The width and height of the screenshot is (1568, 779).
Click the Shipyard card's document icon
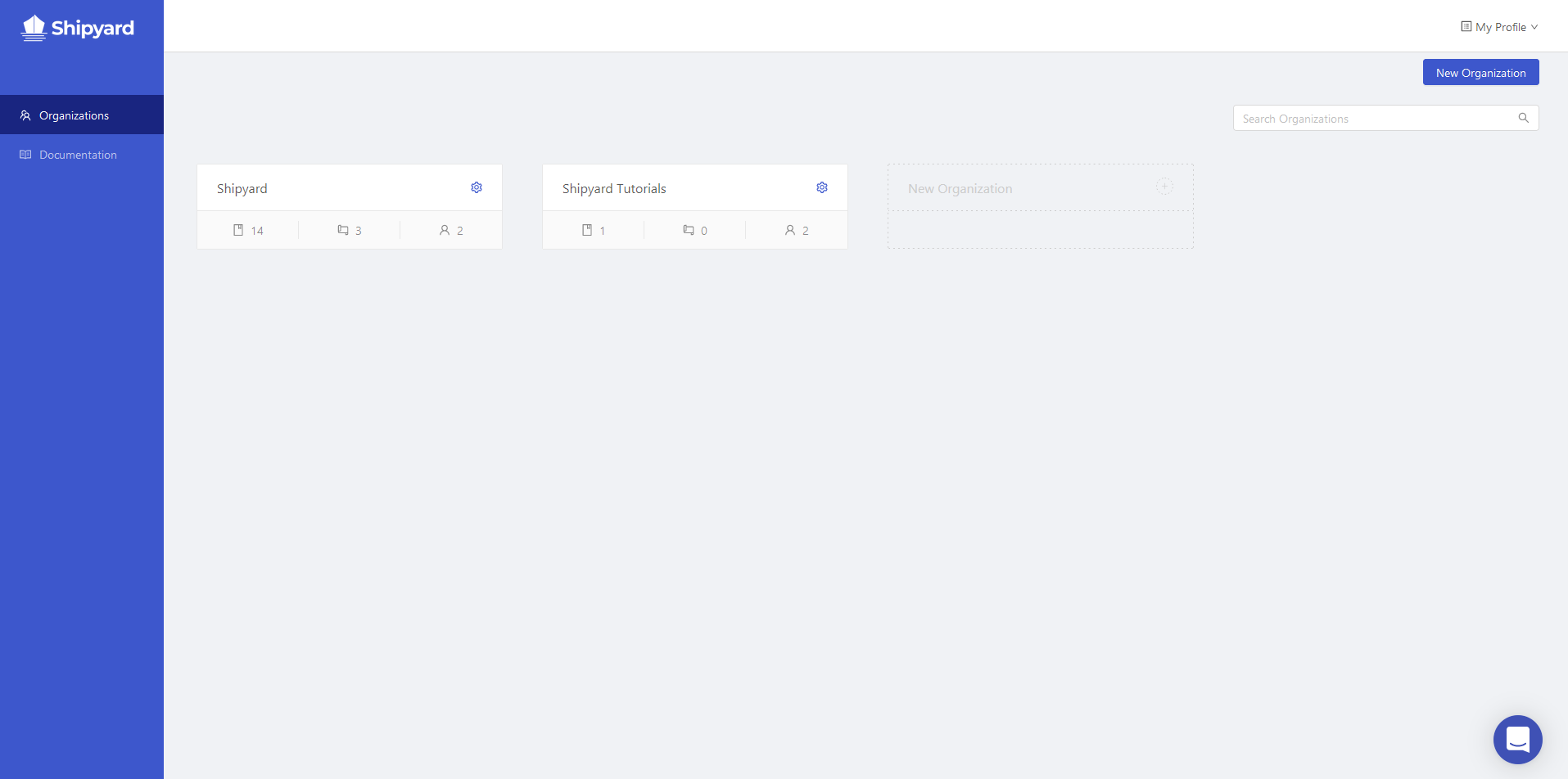click(x=238, y=230)
